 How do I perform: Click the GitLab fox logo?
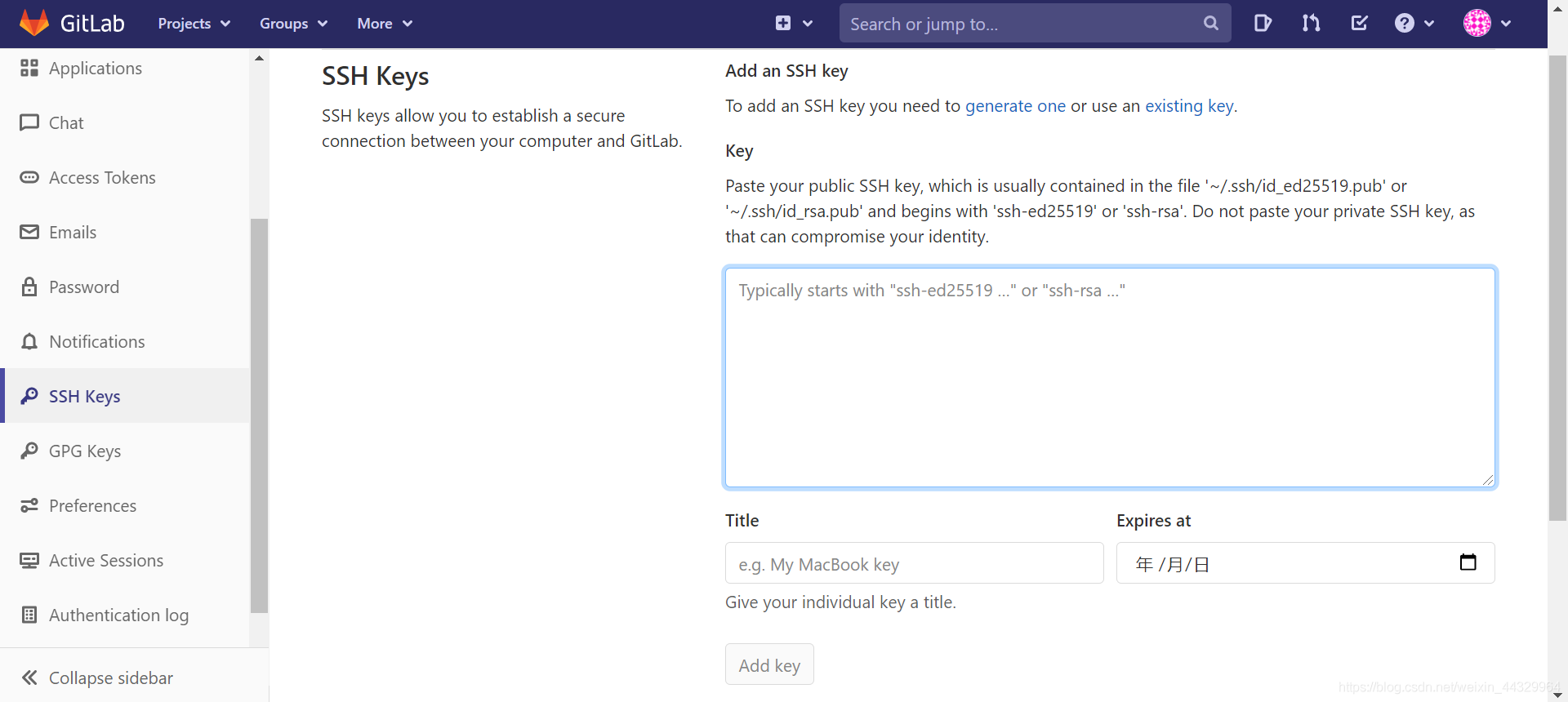tap(33, 23)
